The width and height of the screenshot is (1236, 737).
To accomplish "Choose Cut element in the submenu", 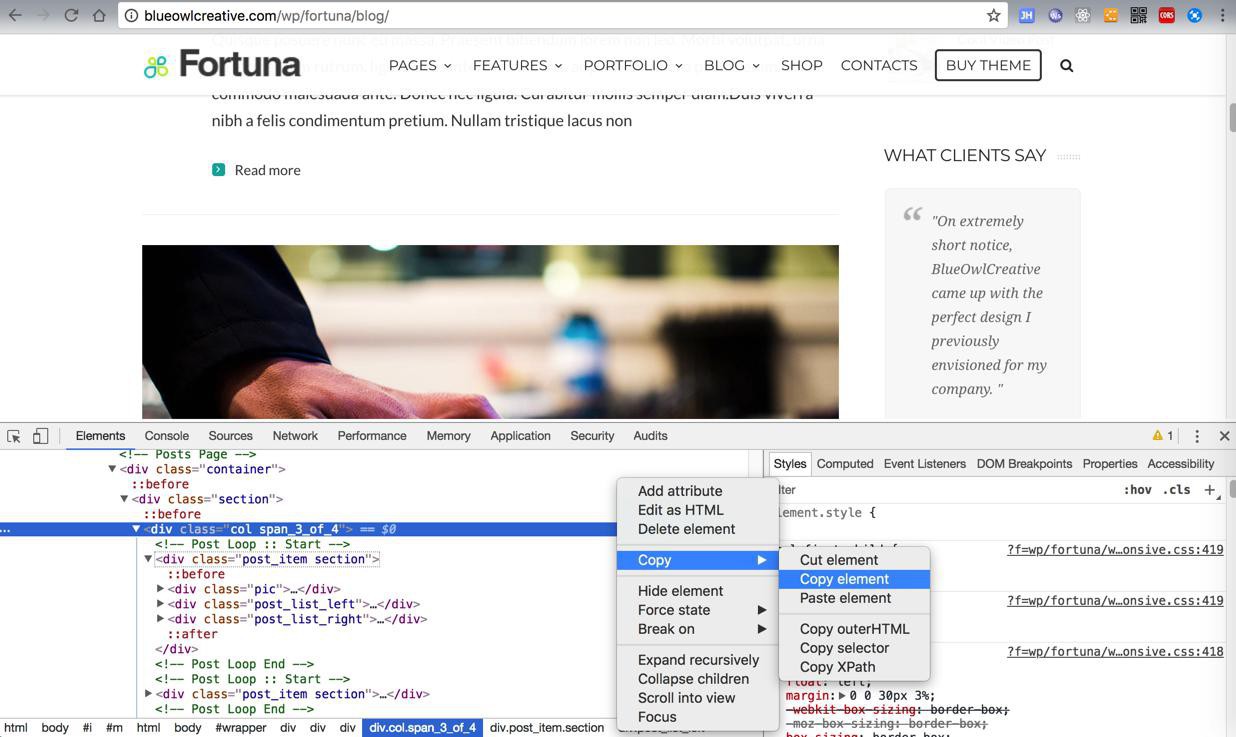I will (x=854, y=560).
